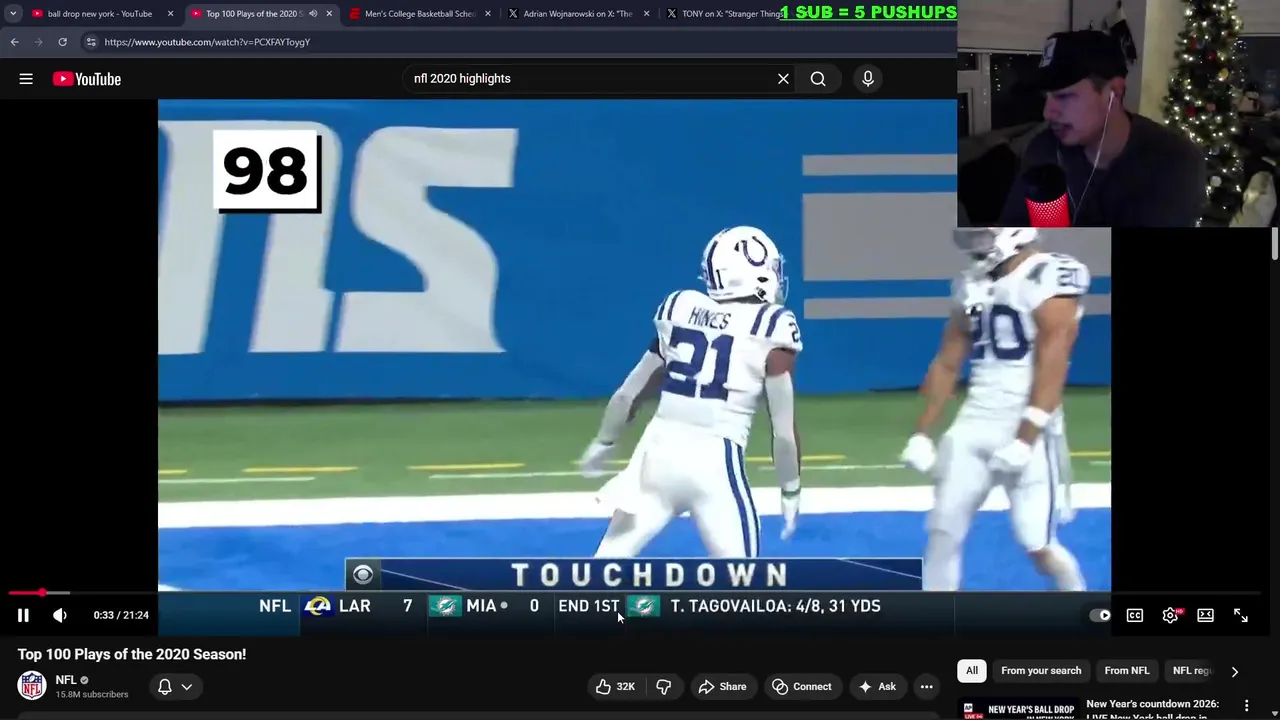Mute the video volume
This screenshot has width=1280, height=720.
pos(59,615)
